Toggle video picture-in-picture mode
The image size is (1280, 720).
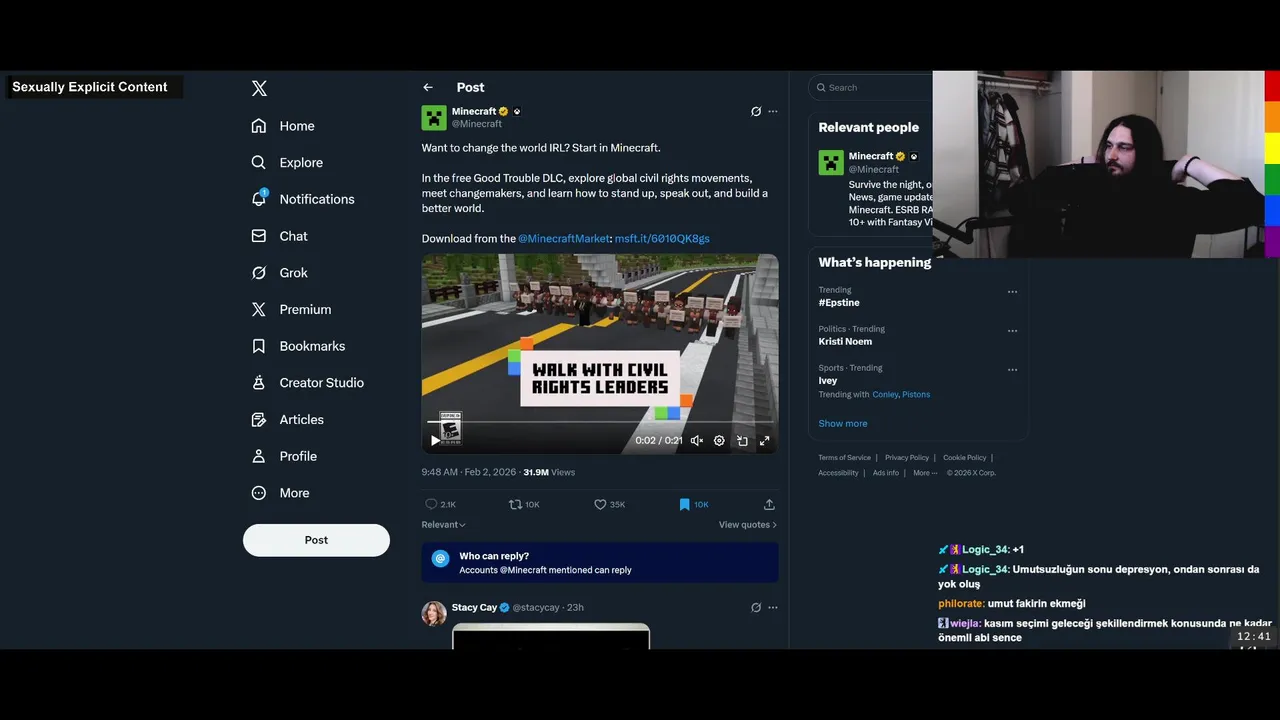coord(742,440)
